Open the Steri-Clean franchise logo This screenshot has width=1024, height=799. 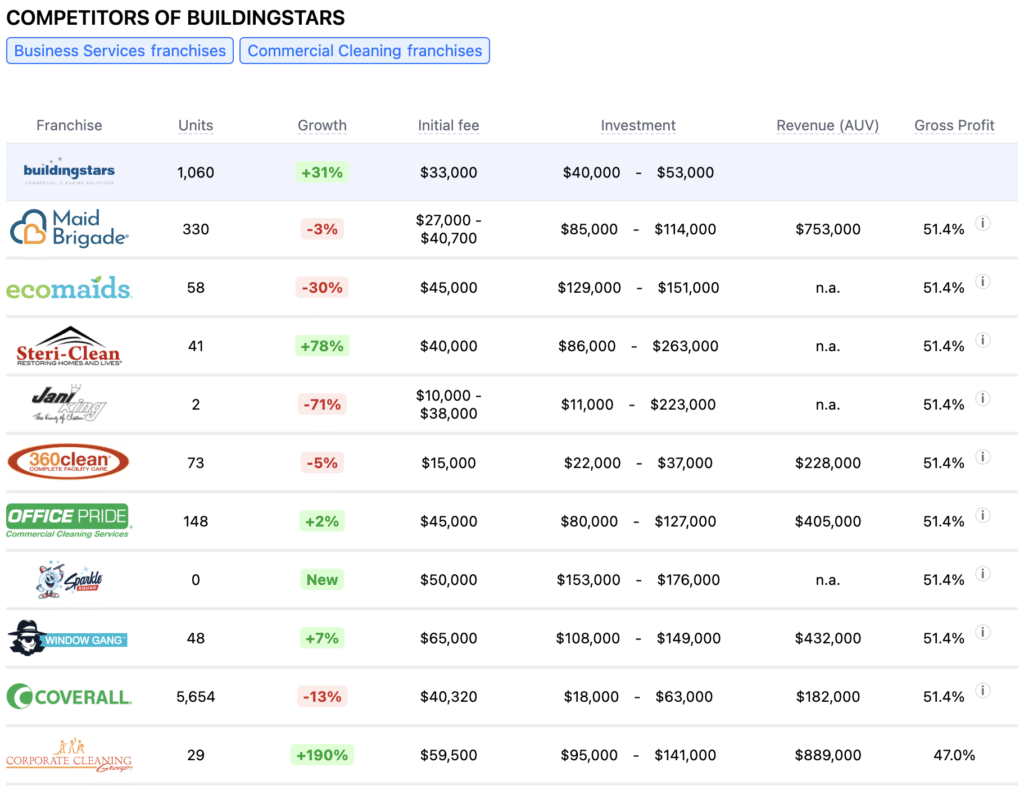pyautogui.click(x=69, y=346)
